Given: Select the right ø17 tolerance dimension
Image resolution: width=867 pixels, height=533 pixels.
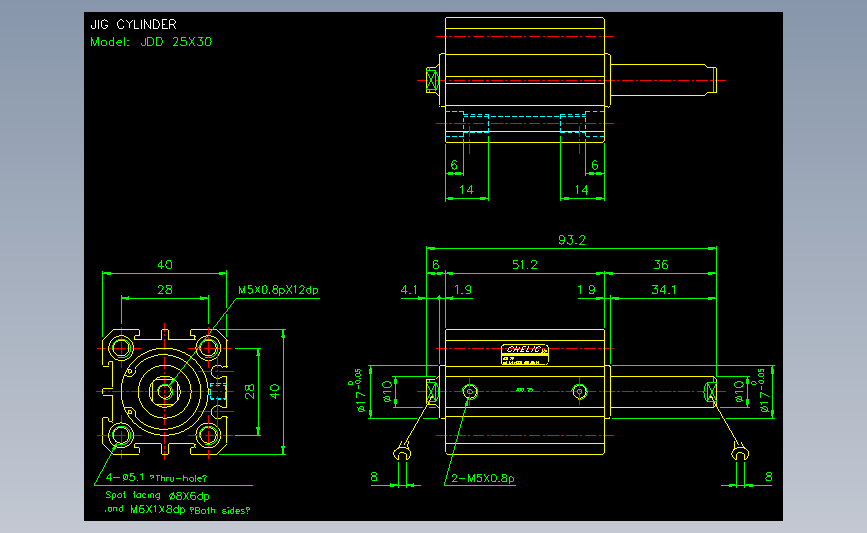Looking at the screenshot, I should coord(763,390).
